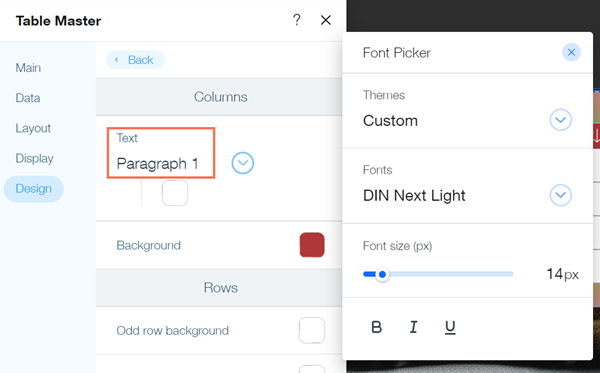The image size is (600, 373).
Task: Switch to the Main tab
Action: coord(28,68)
